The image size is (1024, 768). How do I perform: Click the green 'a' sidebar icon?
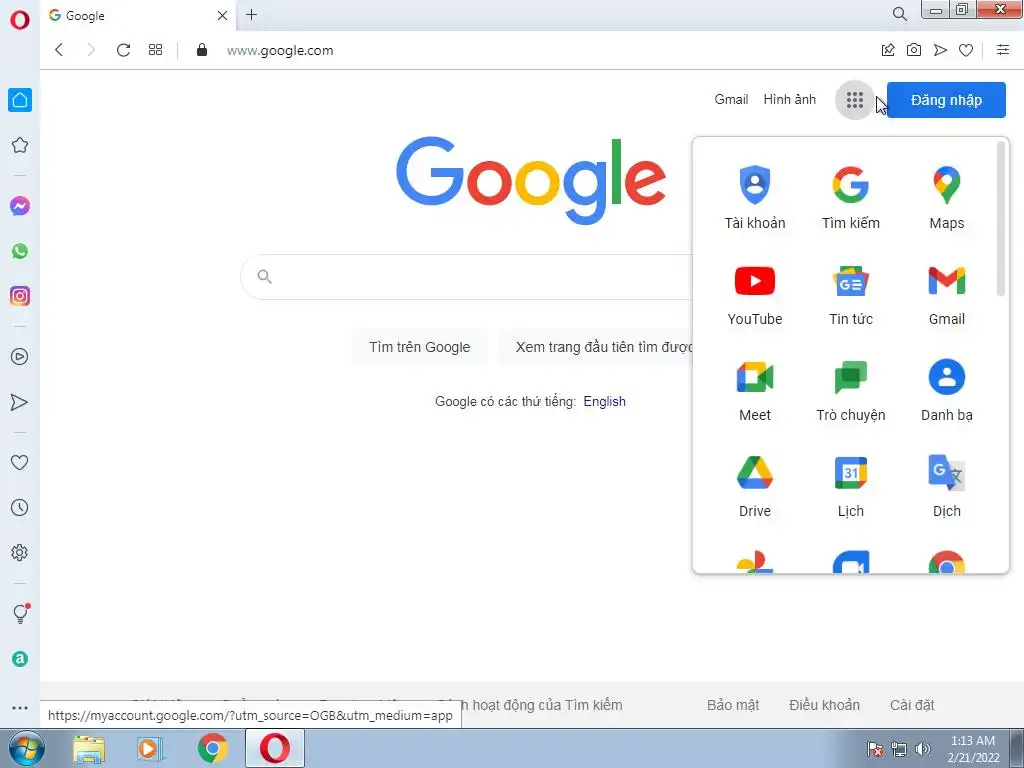[x=20, y=659]
